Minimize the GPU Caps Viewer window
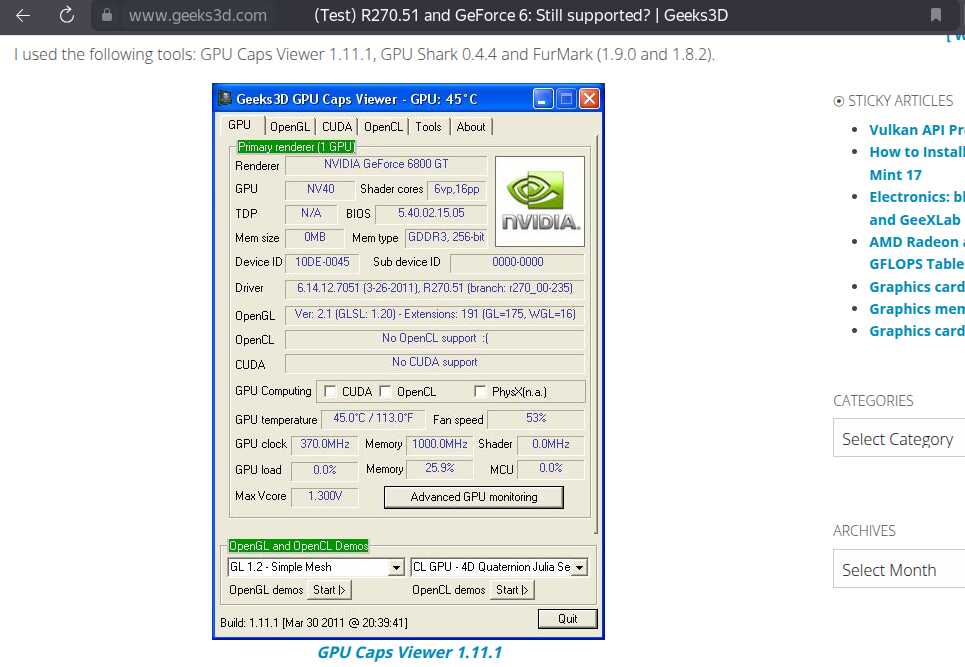This screenshot has width=965, height=667. pos(542,98)
